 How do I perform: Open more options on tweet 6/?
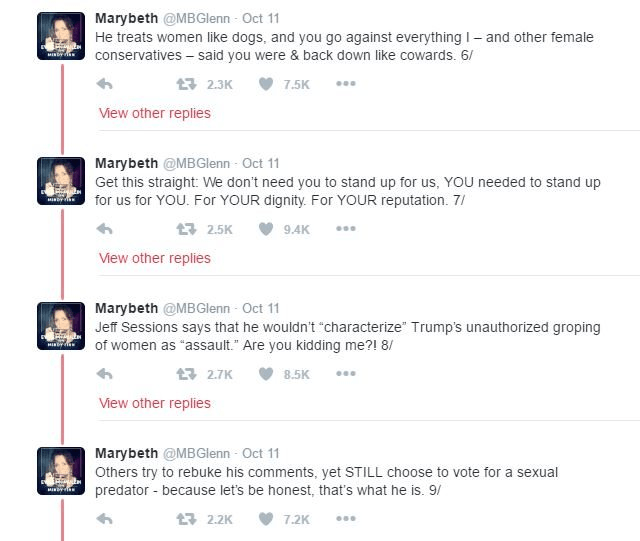pos(345,84)
